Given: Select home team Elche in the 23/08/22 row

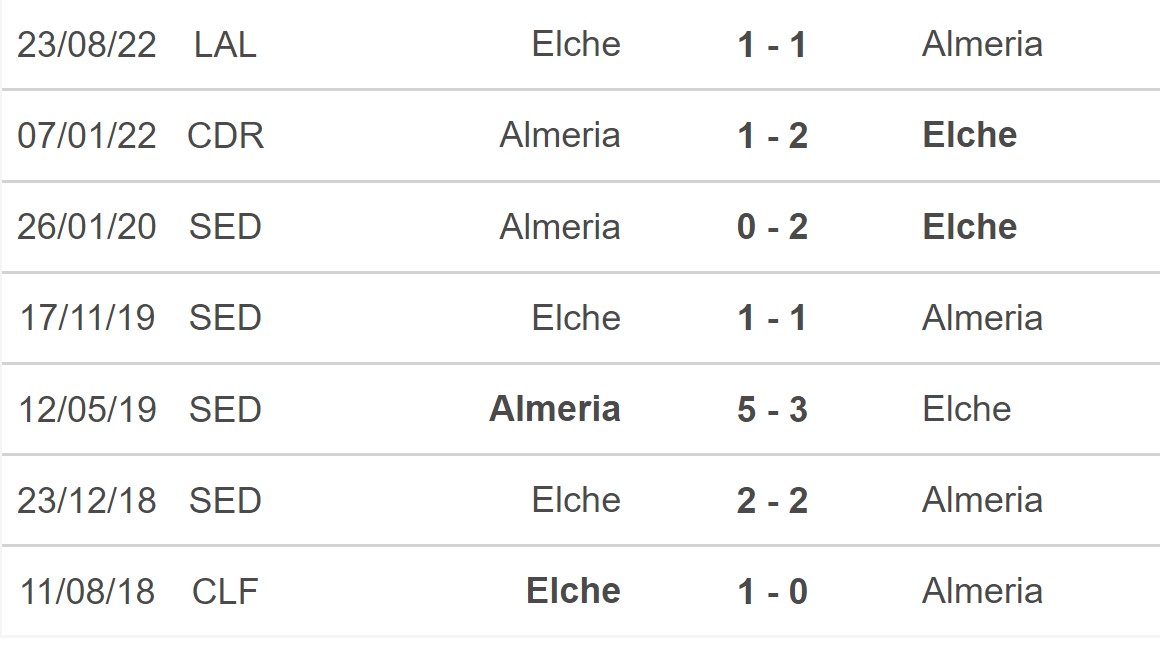Looking at the screenshot, I should pos(576,44).
